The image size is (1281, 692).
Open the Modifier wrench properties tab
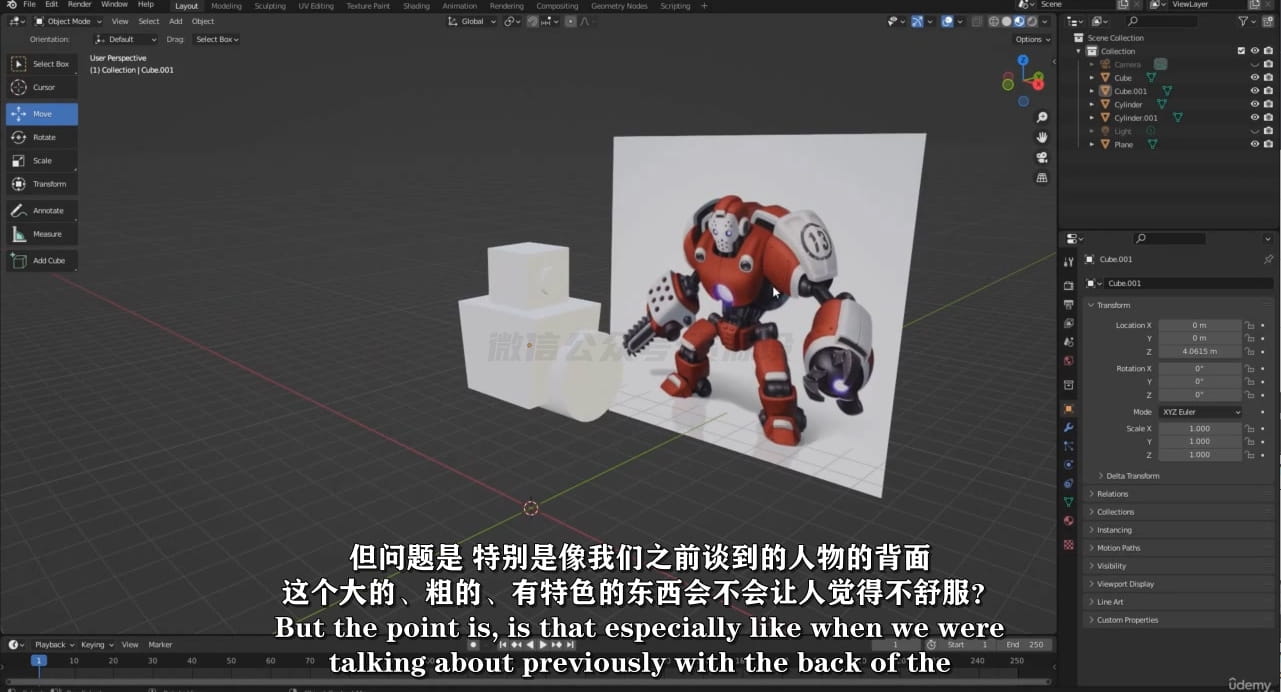1068,428
